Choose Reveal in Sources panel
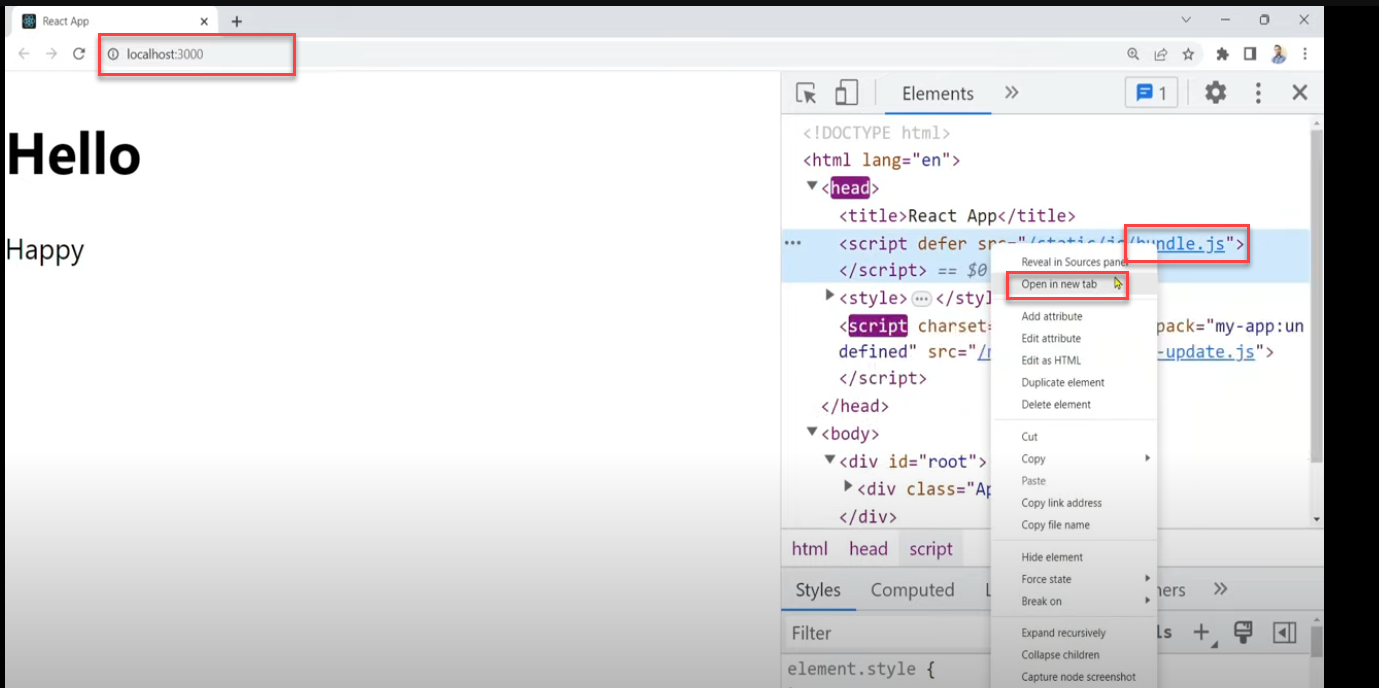The height and width of the screenshot is (688, 1379). pos(1075,262)
